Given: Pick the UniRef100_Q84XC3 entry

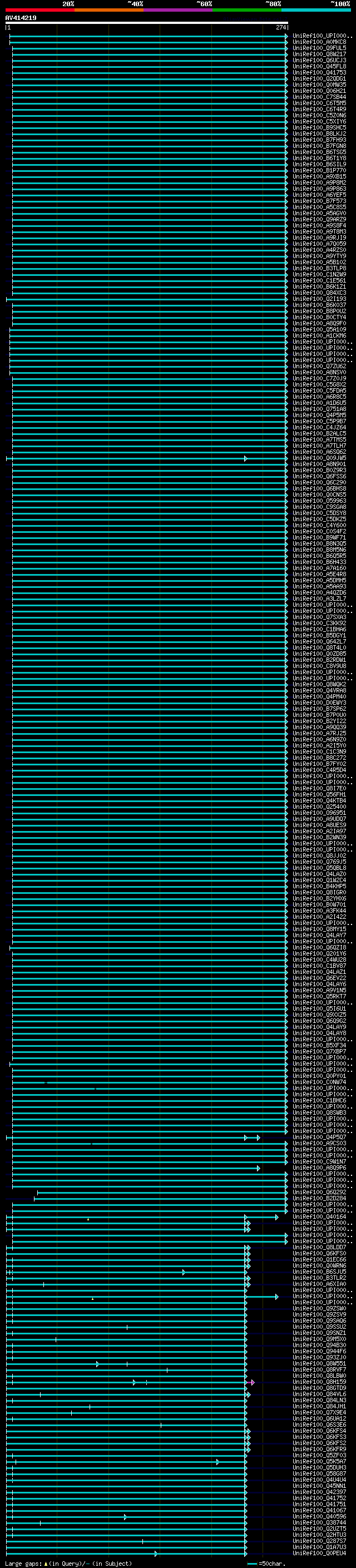Looking at the screenshot, I should coord(319,293).
